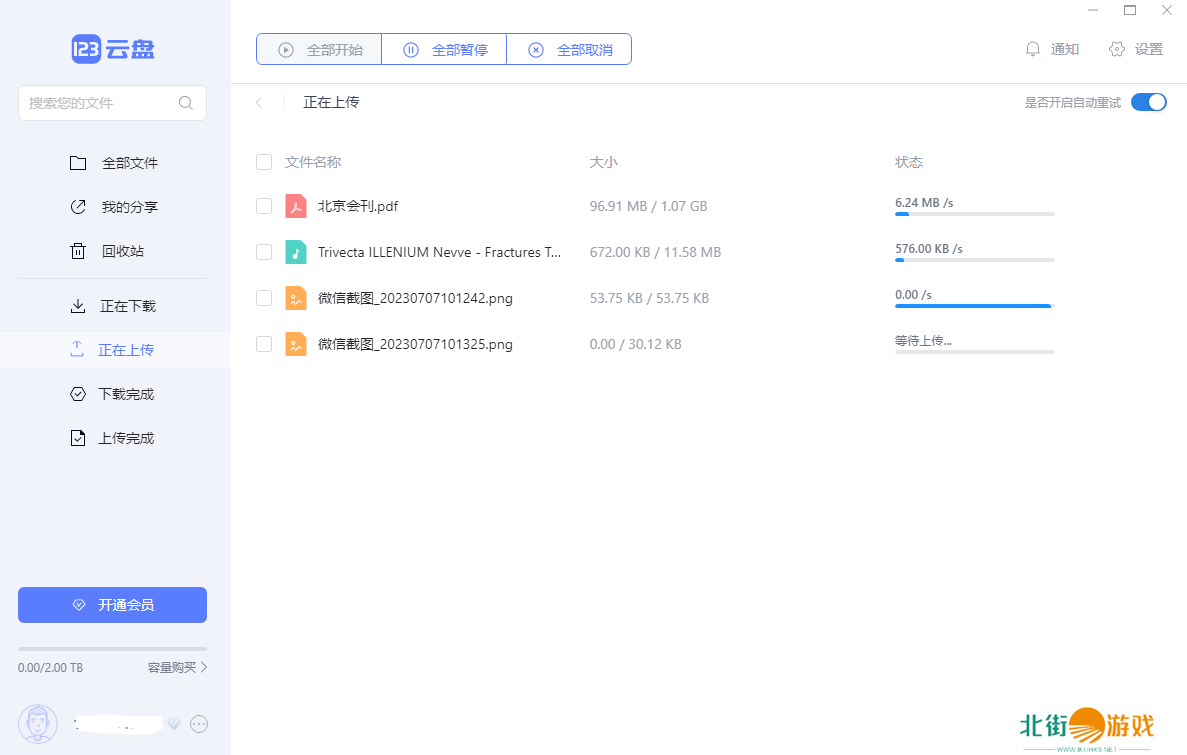1187x755 pixels.
Task: Open the more options ellipsis icon
Action: [x=199, y=723]
